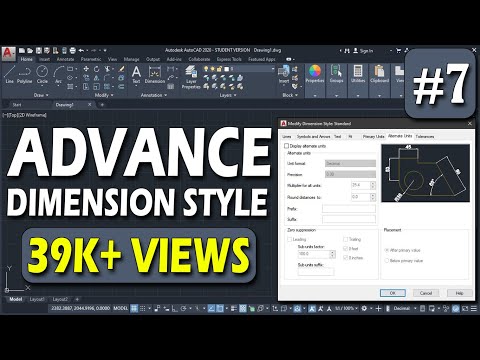Click Round distances to stepper
Viewport: 480px width, 360px height.
tap(373, 197)
